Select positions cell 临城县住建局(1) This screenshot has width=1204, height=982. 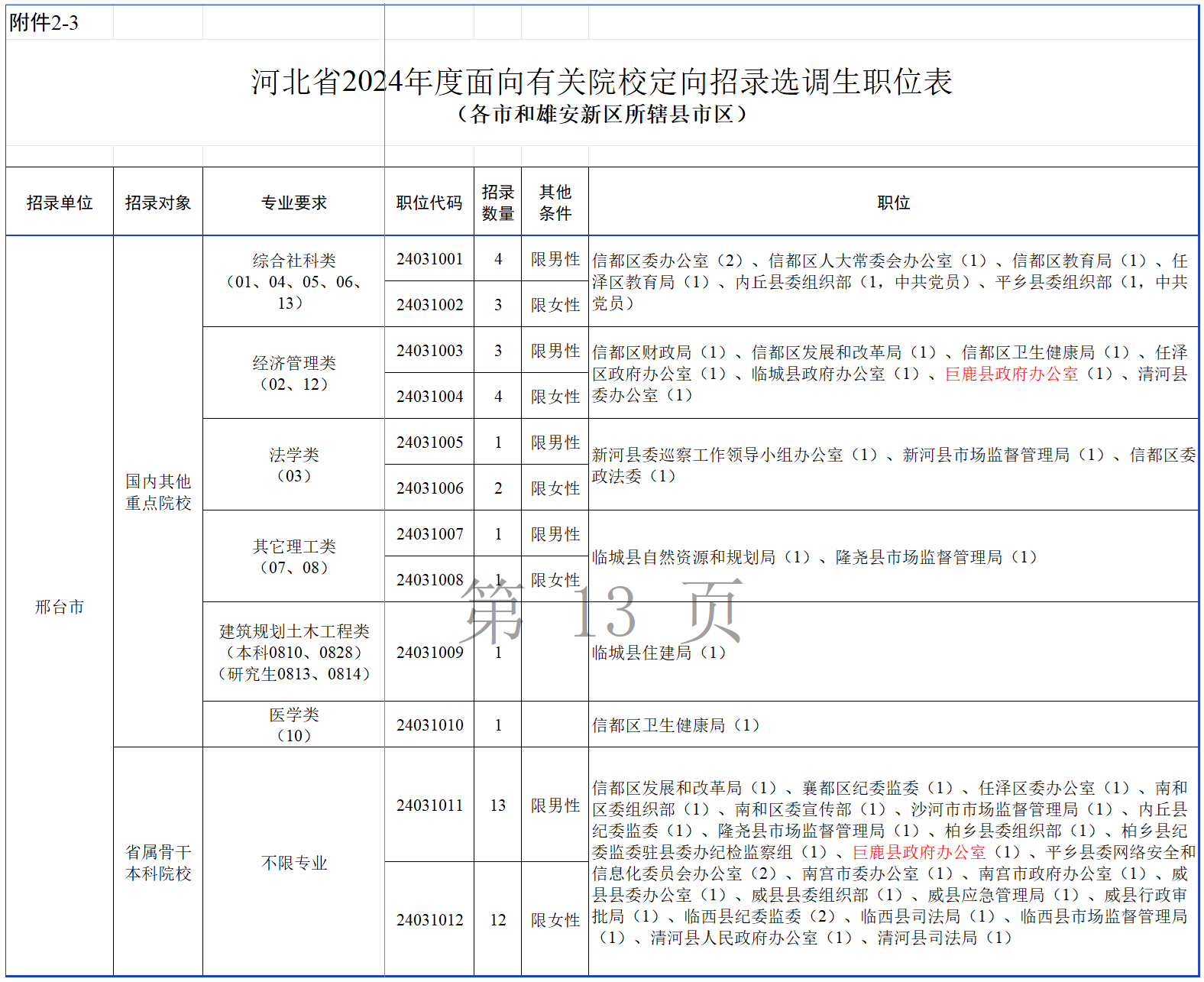point(894,653)
